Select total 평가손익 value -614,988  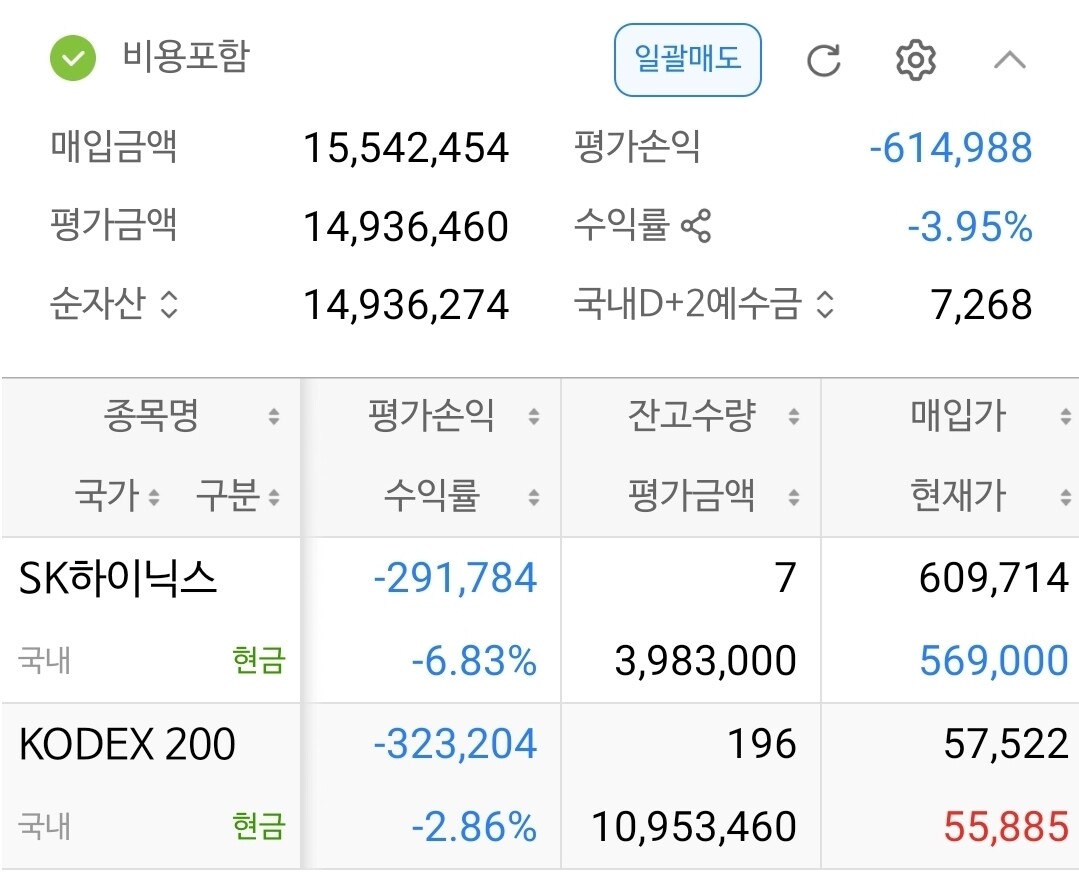tap(951, 148)
